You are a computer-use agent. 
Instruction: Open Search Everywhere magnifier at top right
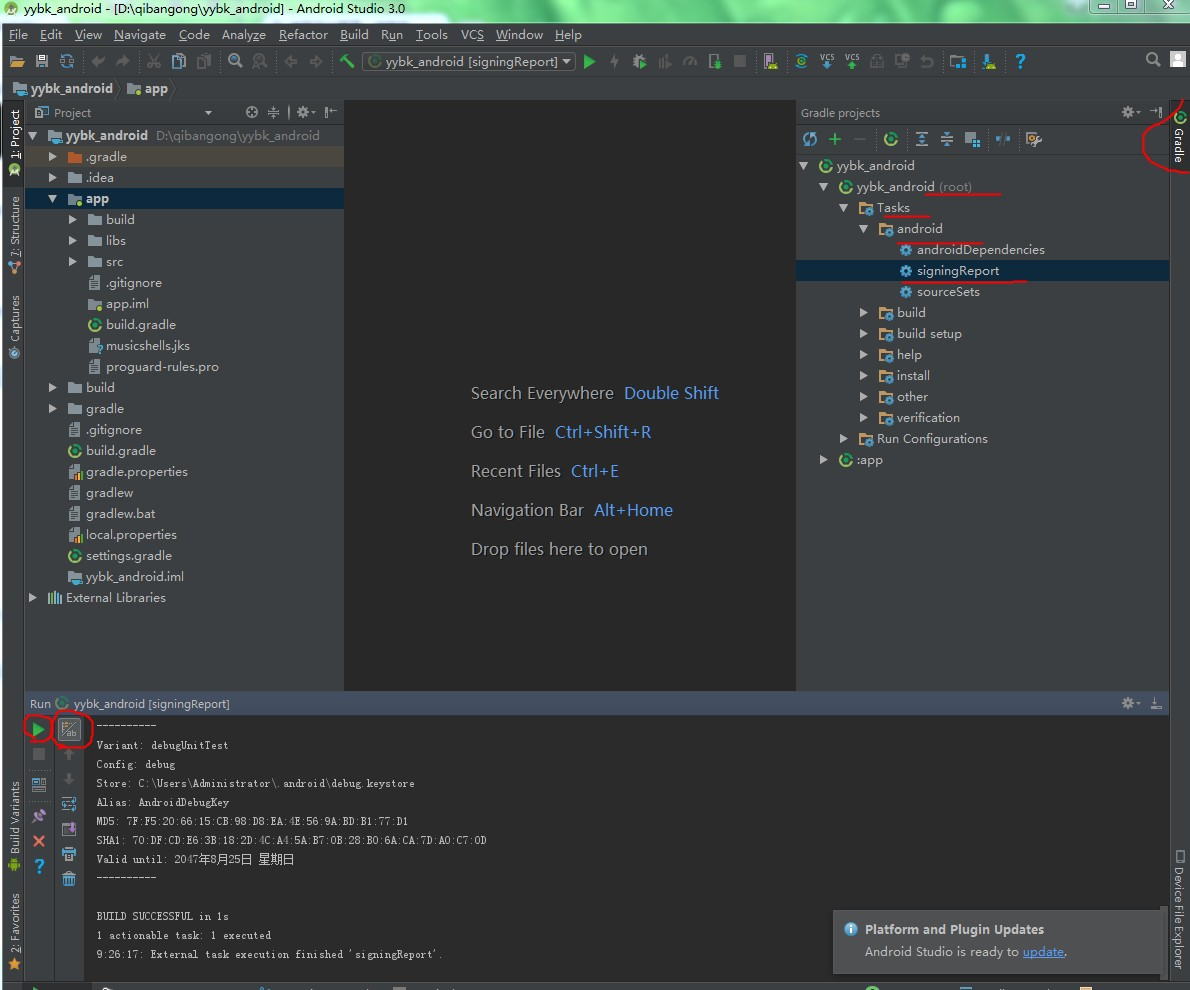click(1153, 59)
